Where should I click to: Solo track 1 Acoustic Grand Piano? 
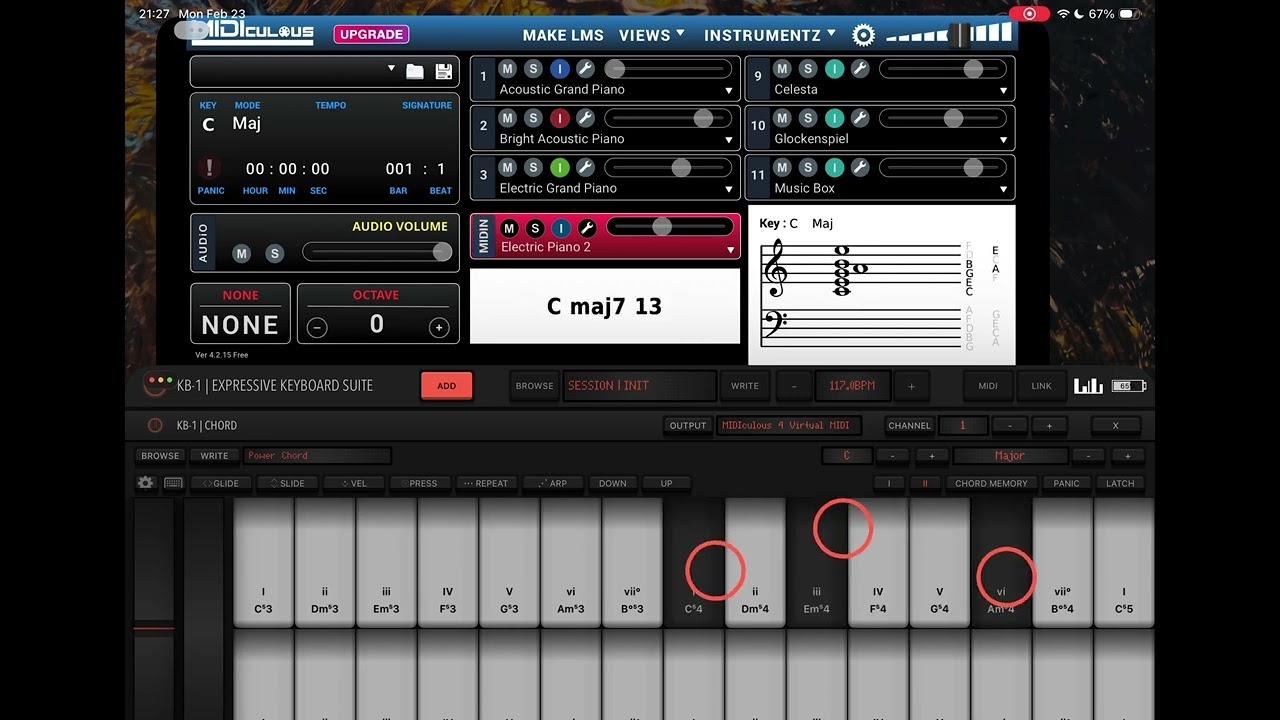coord(534,69)
